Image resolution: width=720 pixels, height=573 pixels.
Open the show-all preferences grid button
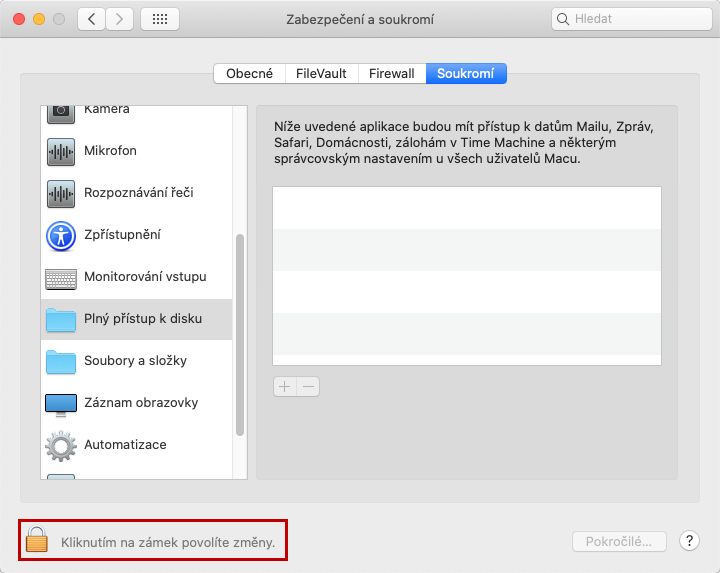(160, 19)
